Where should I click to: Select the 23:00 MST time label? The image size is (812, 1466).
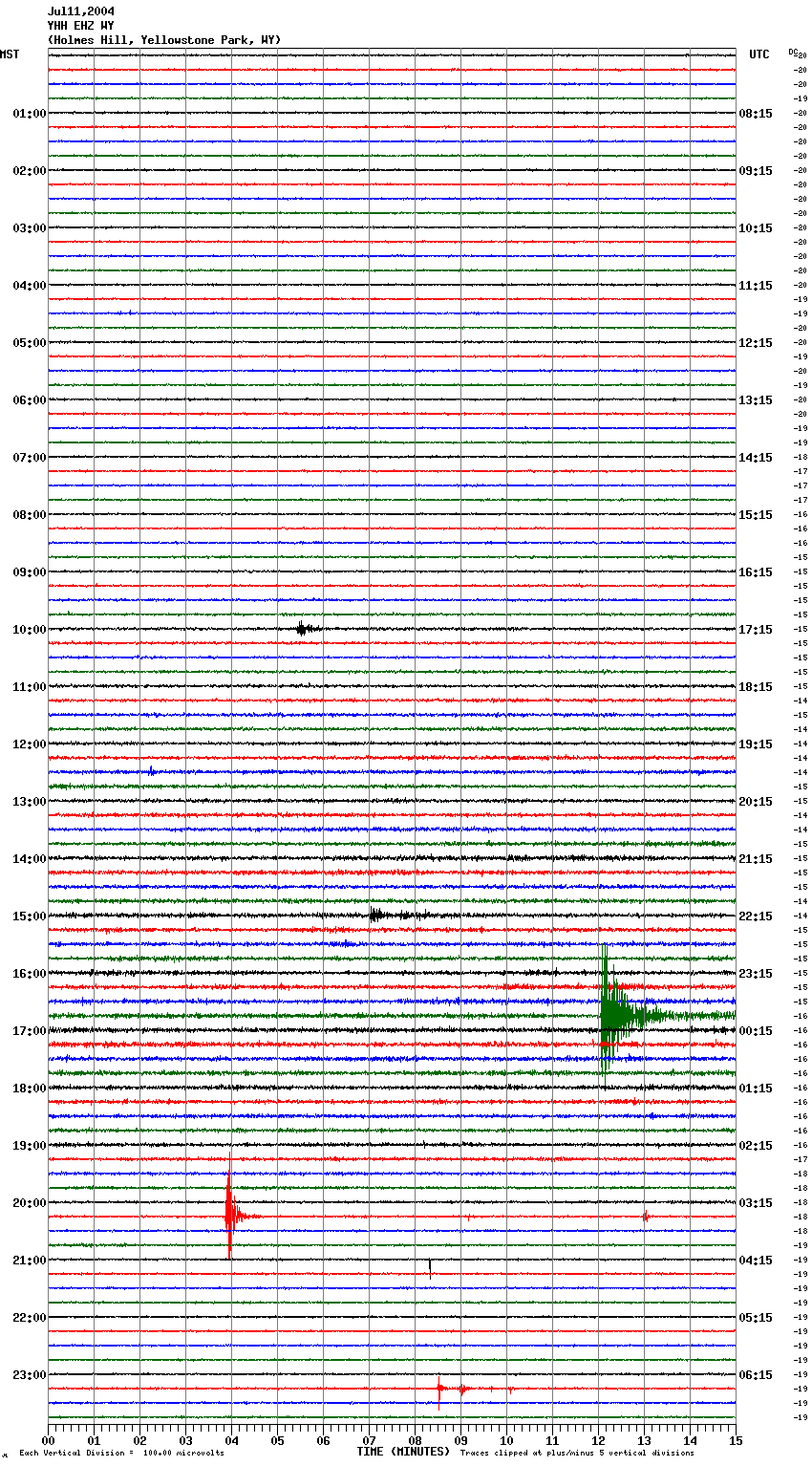(29, 1375)
